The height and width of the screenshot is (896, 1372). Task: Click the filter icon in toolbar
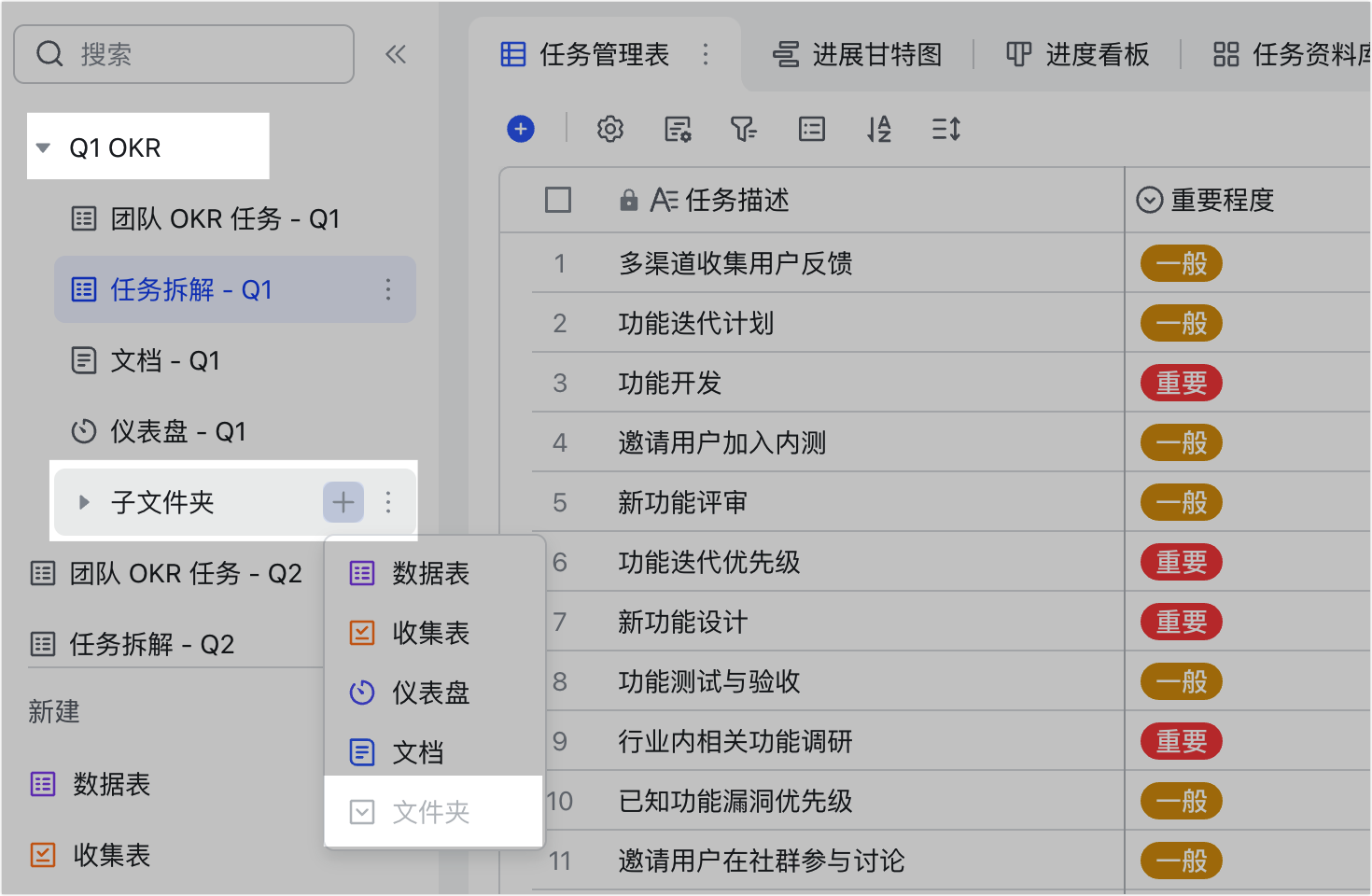pyautogui.click(x=743, y=129)
